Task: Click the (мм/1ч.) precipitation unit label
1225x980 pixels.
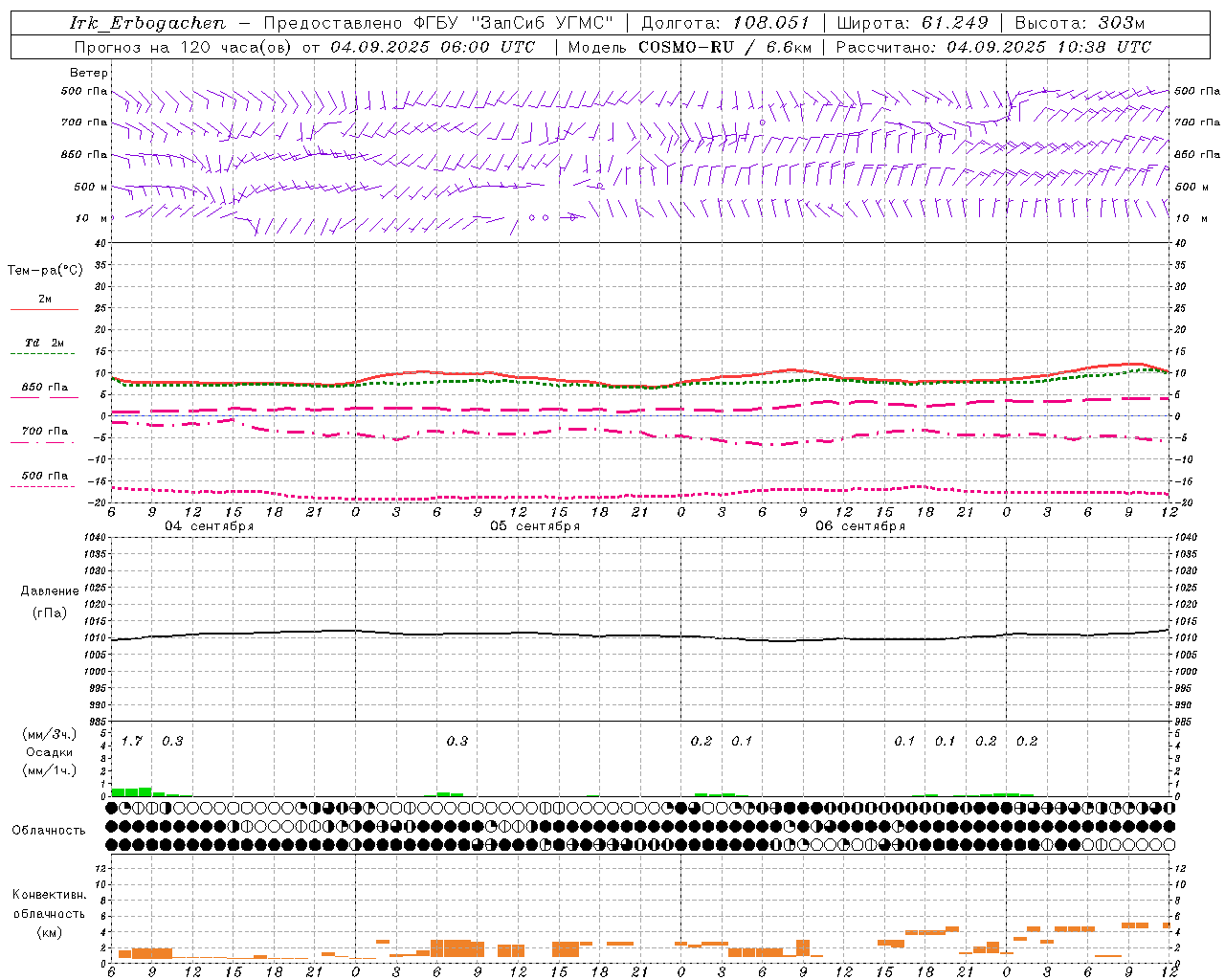Action: (x=50, y=770)
